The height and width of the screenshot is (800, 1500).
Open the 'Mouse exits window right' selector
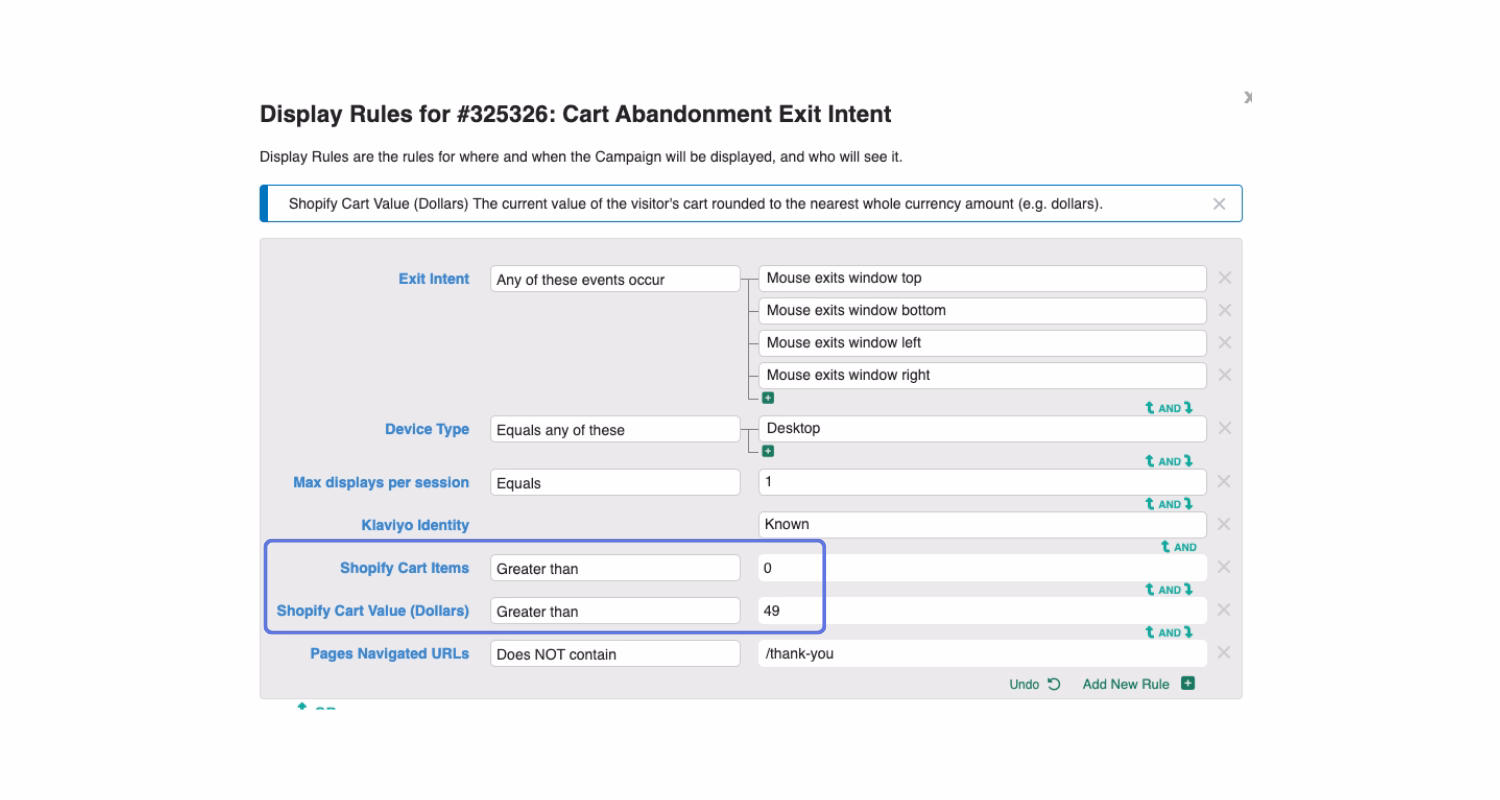(982, 375)
